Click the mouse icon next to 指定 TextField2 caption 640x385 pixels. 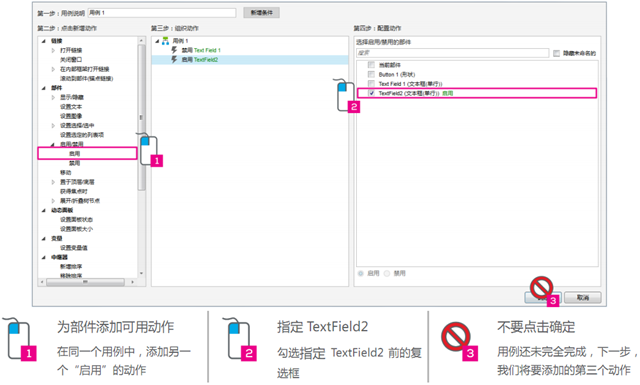point(240,340)
